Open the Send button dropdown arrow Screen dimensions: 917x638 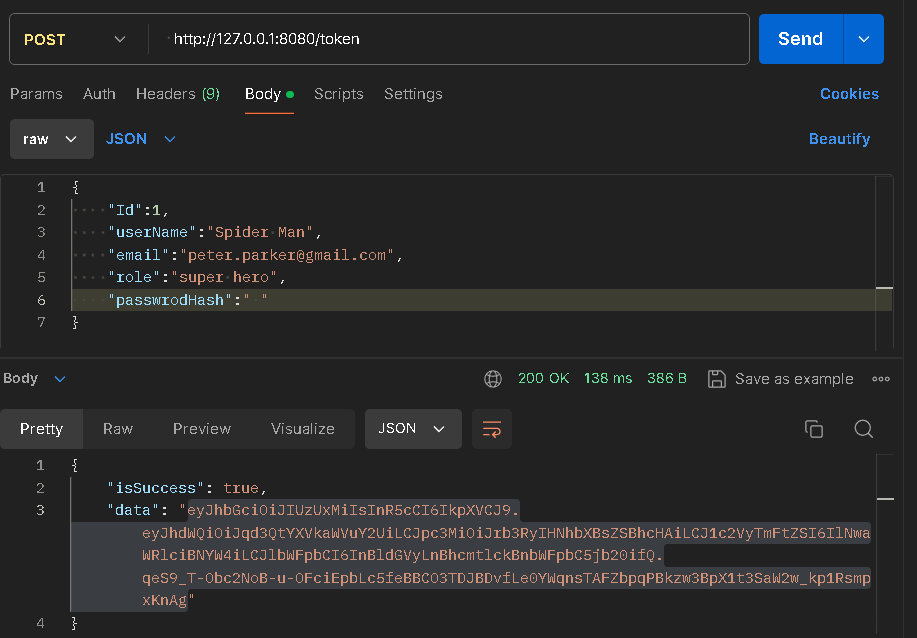(864, 39)
